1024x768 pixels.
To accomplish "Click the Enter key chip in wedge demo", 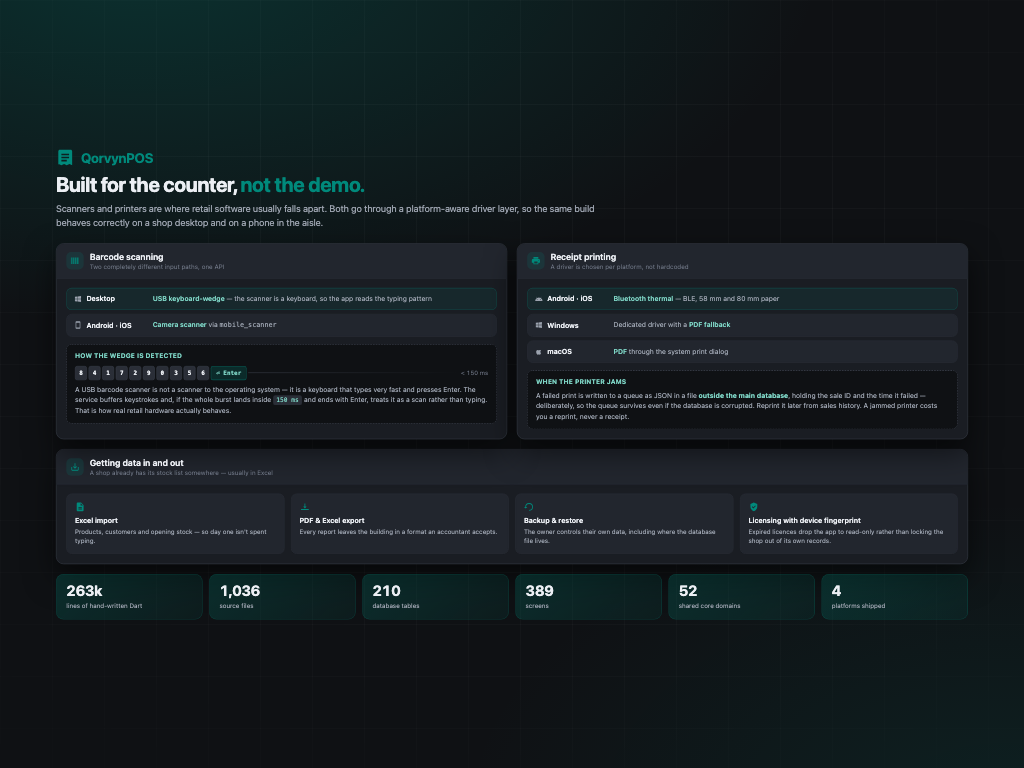I will point(229,373).
